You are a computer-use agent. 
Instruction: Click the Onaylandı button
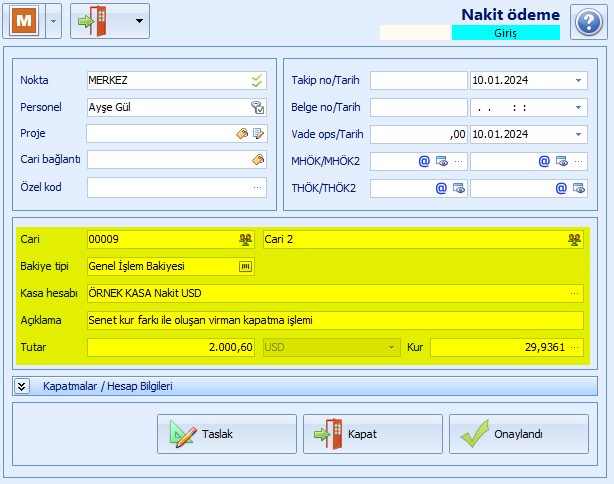tap(518, 434)
